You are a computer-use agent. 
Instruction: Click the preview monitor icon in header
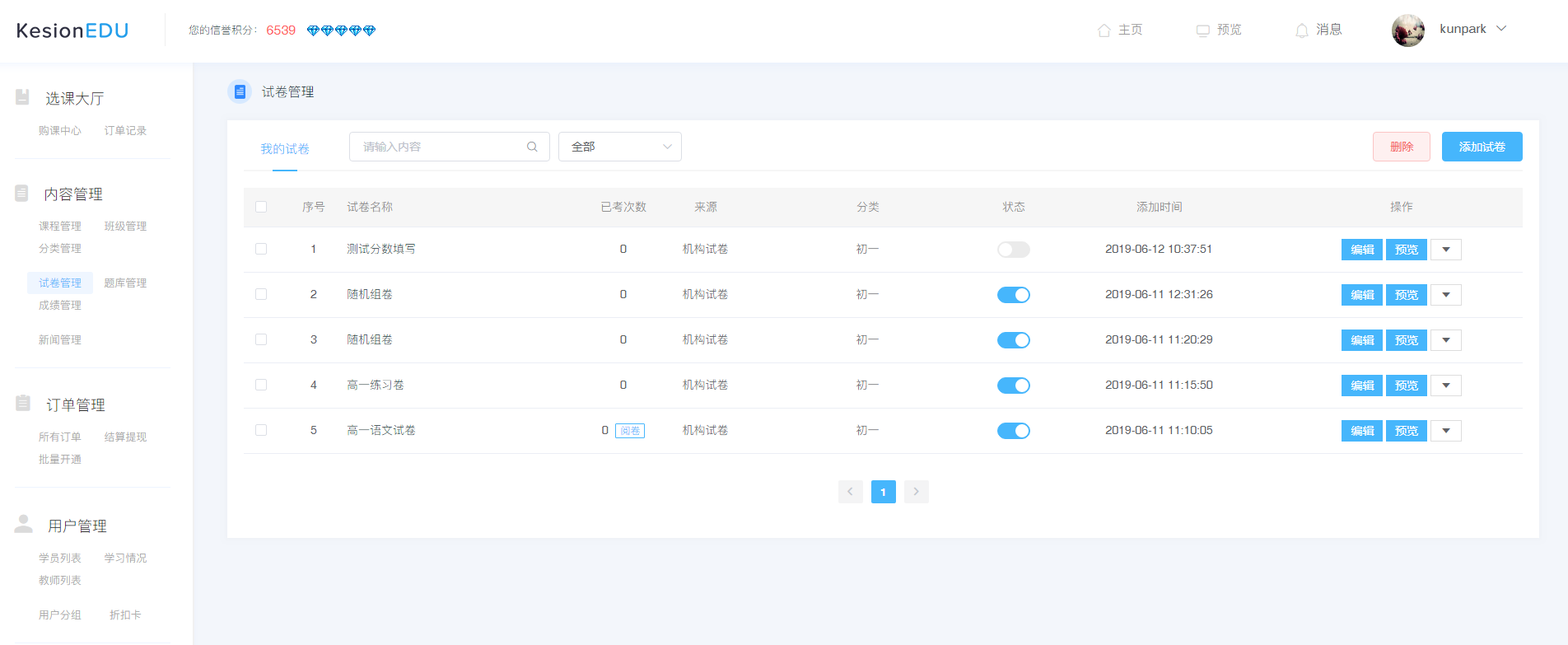1202,30
